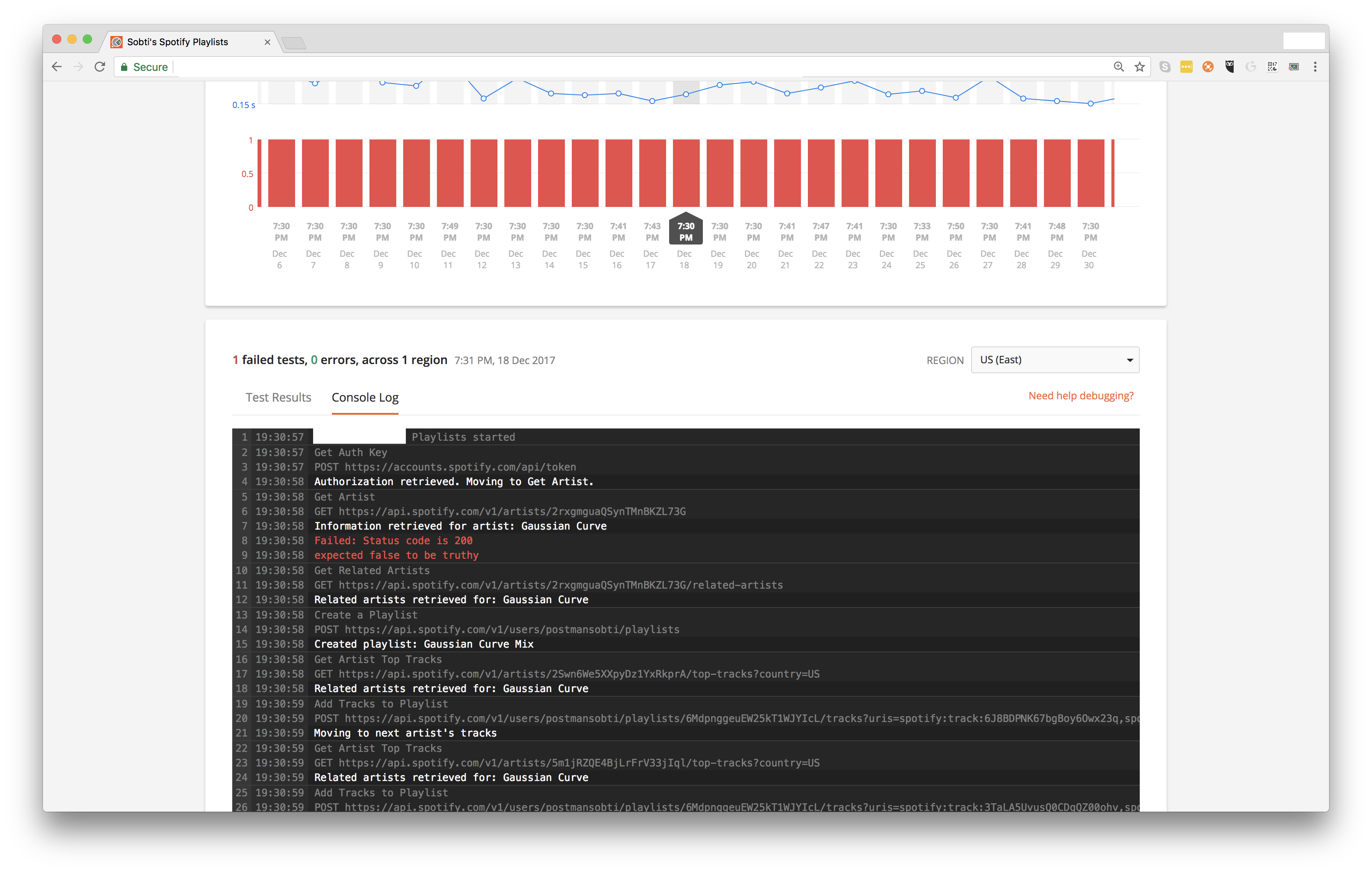Click the zoom magnifier in the address bar
1372x873 pixels.
click(x=1118, y=67)
